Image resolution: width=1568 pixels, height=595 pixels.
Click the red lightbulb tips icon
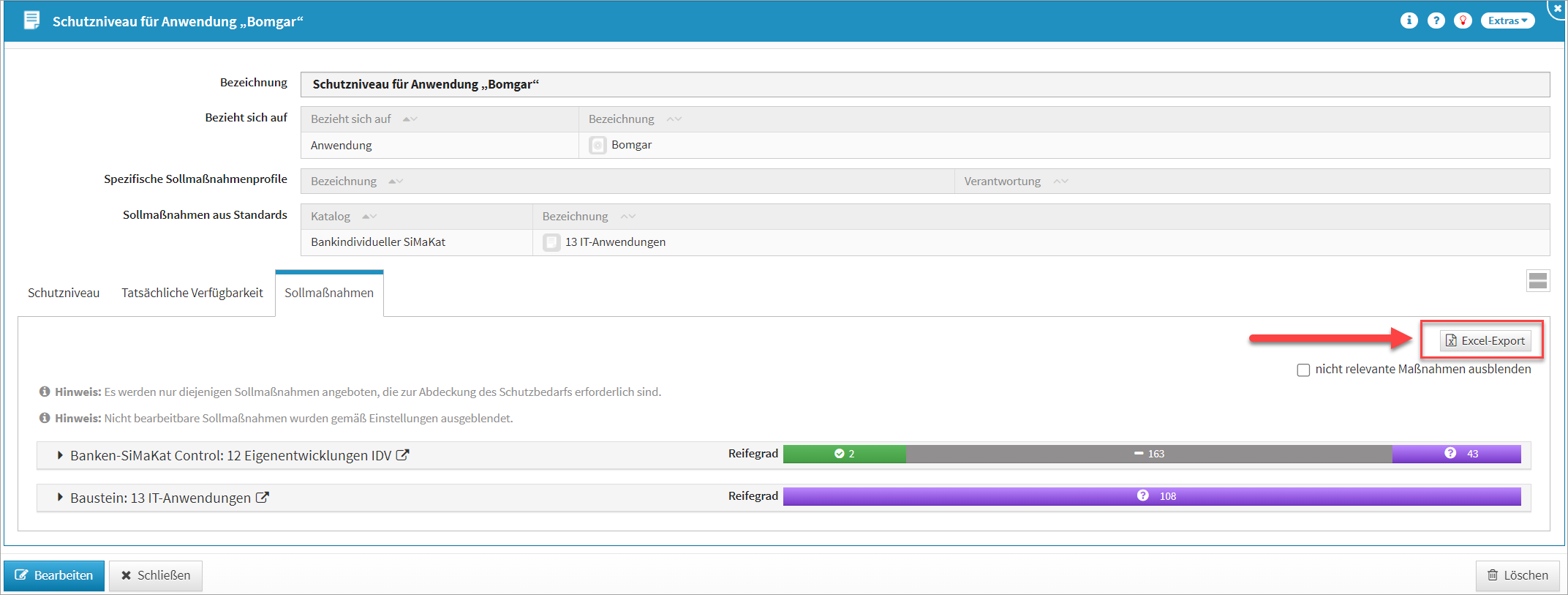(x=1463, y=20)
